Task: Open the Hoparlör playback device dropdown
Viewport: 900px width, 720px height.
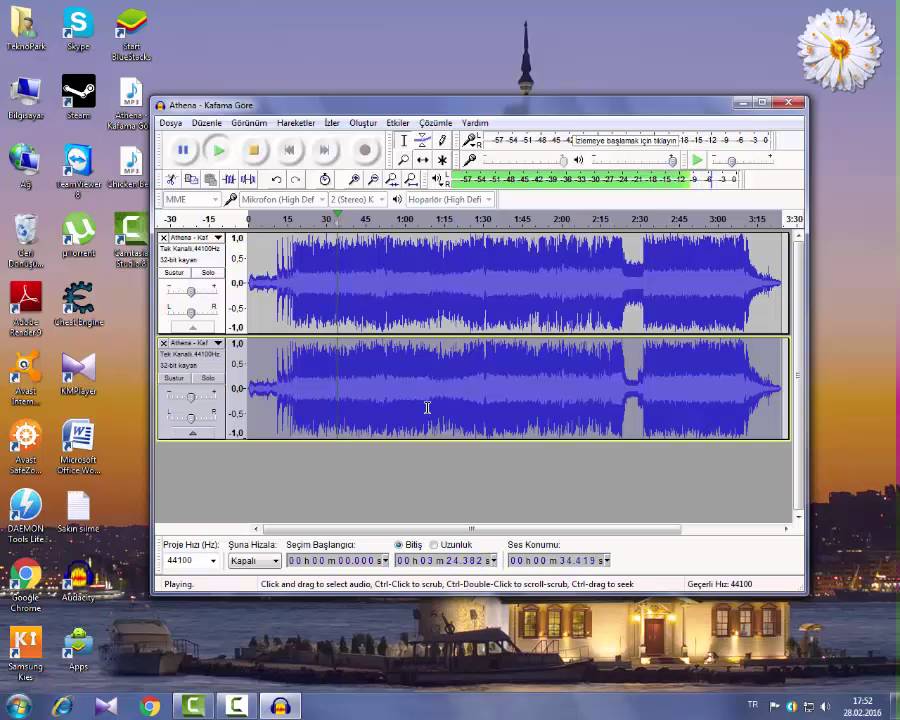Action: (450, 199)
